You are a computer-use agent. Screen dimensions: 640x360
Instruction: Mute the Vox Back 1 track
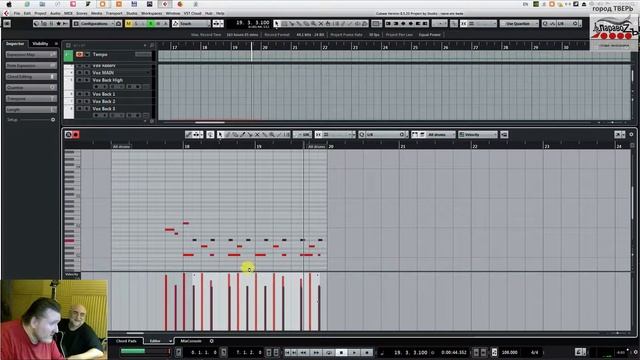pyautogui.click(x=80, y=94)
